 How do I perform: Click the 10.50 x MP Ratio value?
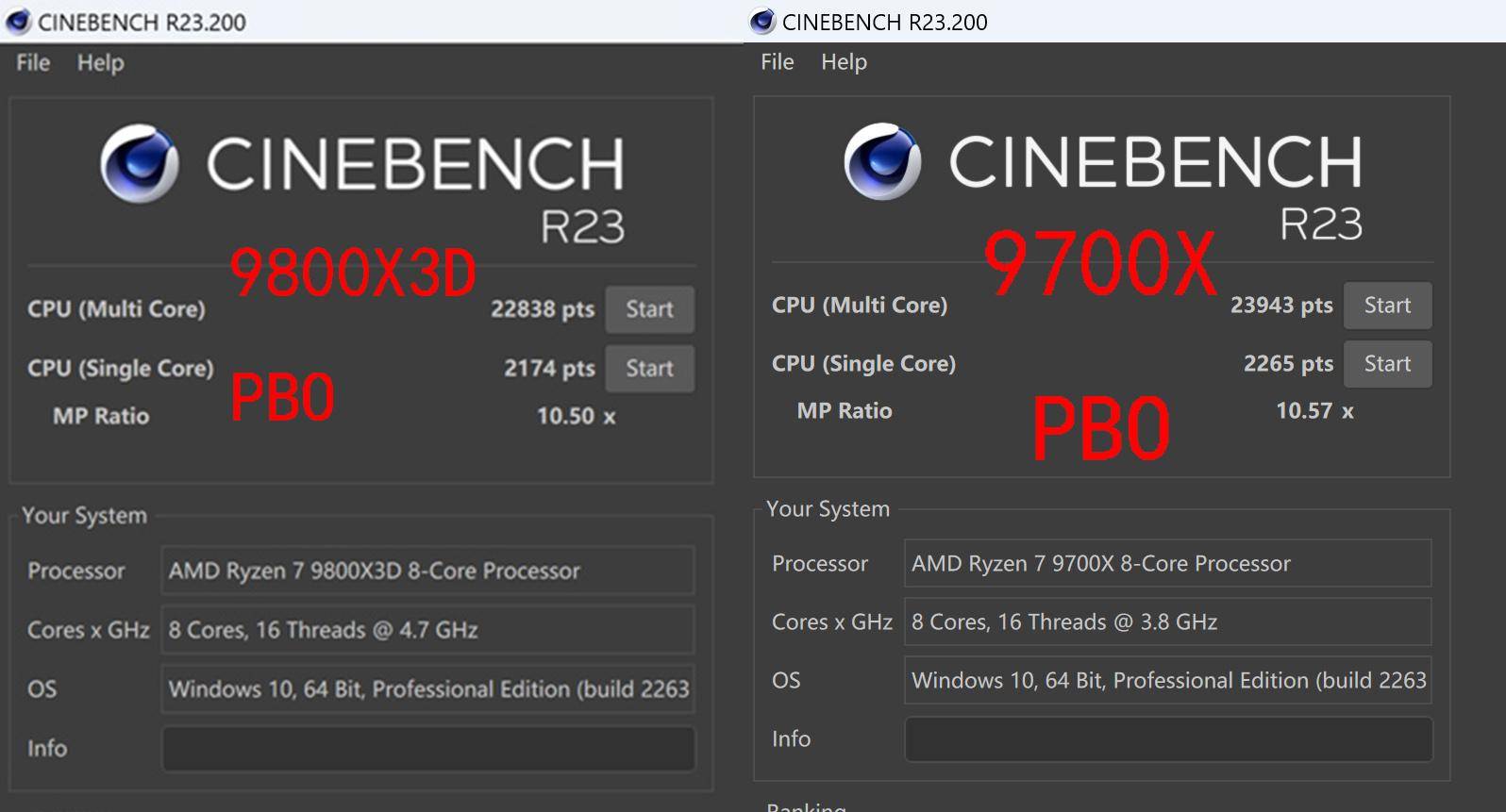click(x=576, y=416)
